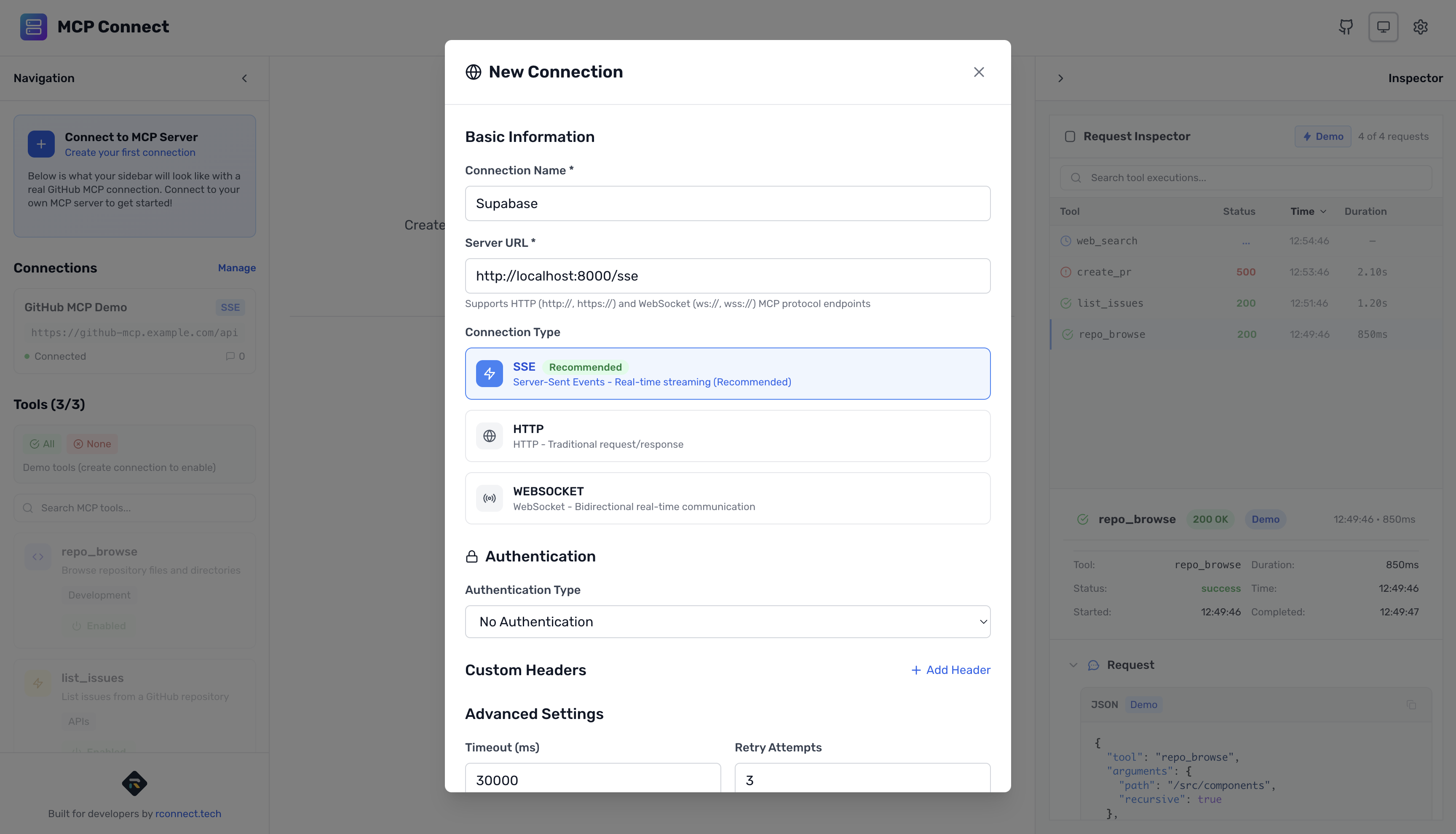Click the globe icon beside HTTP connection type

(489, 436)
